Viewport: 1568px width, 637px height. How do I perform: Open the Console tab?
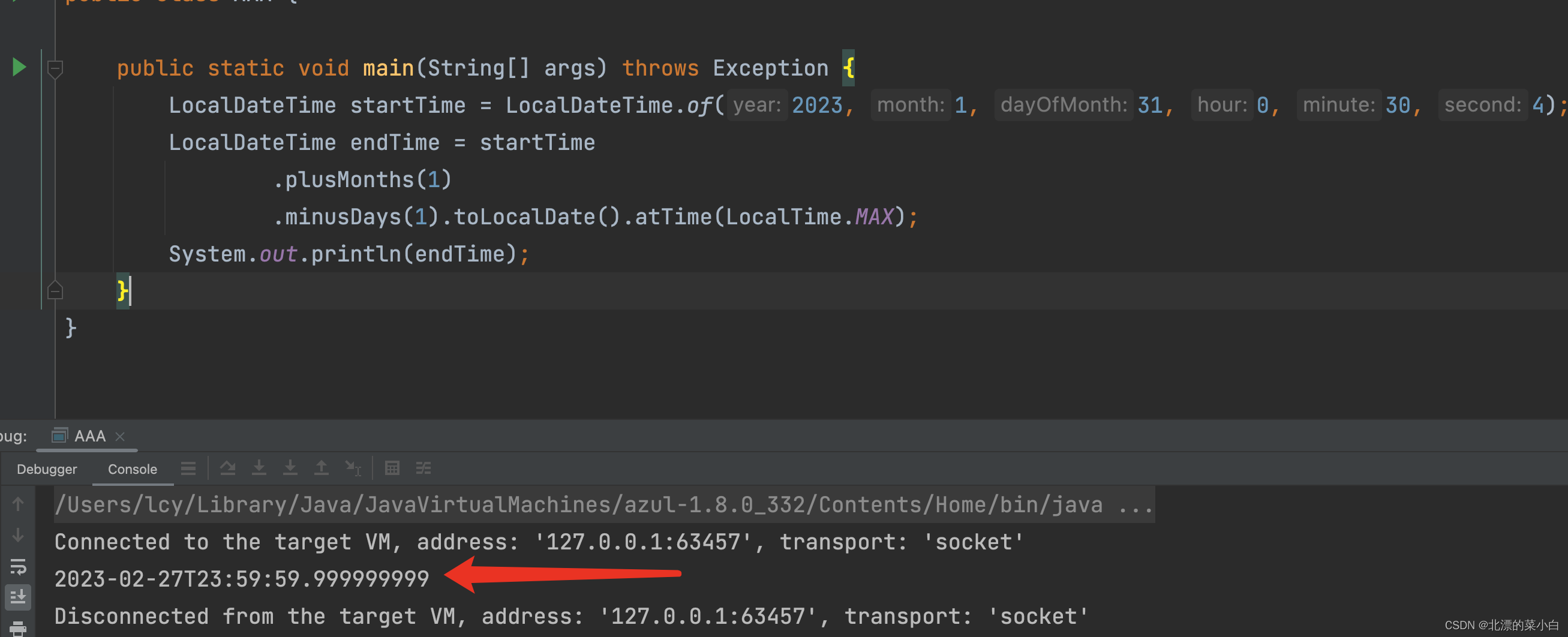[132, 469]
